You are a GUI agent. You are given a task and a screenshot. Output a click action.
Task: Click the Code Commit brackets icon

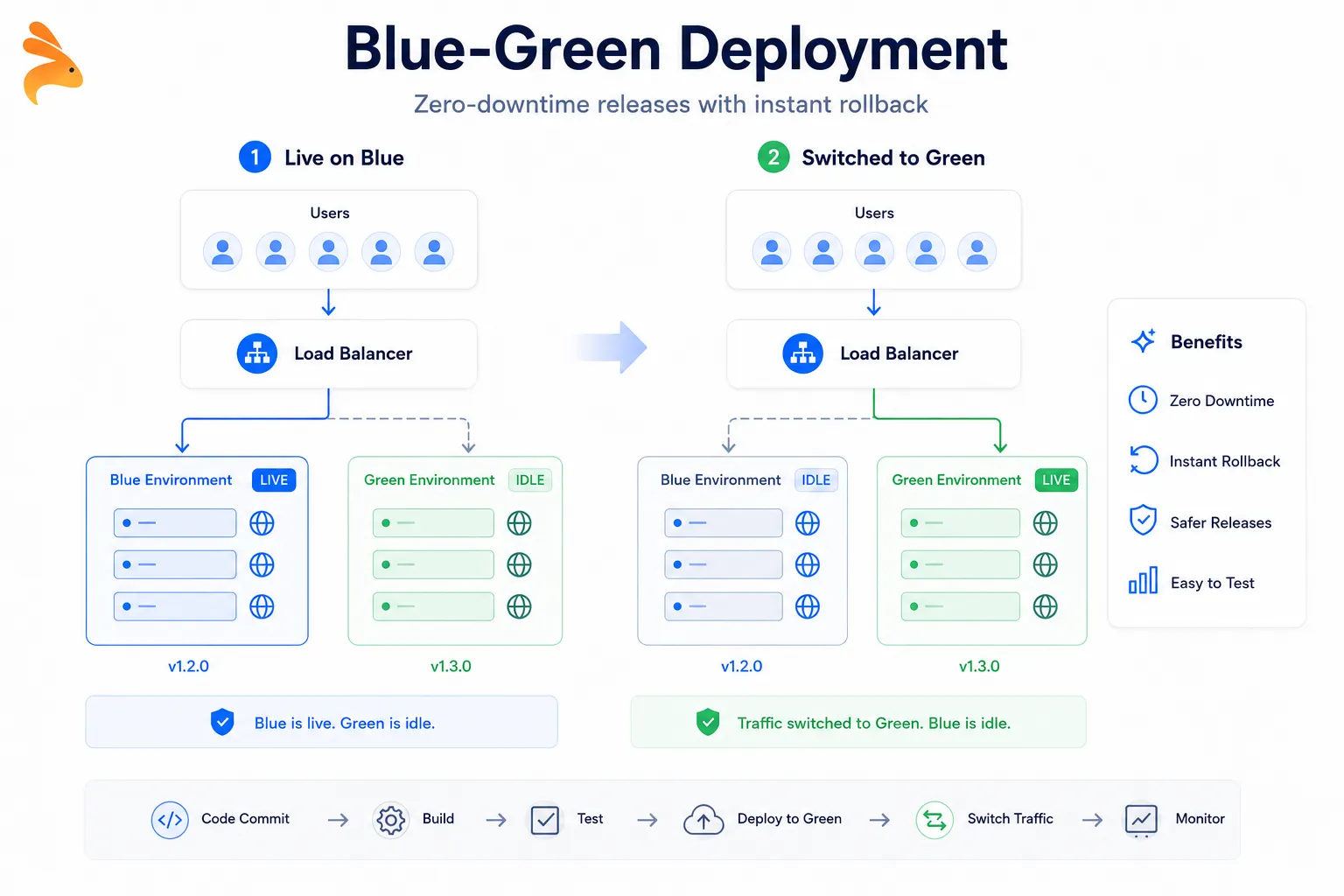tap(170, 820)
